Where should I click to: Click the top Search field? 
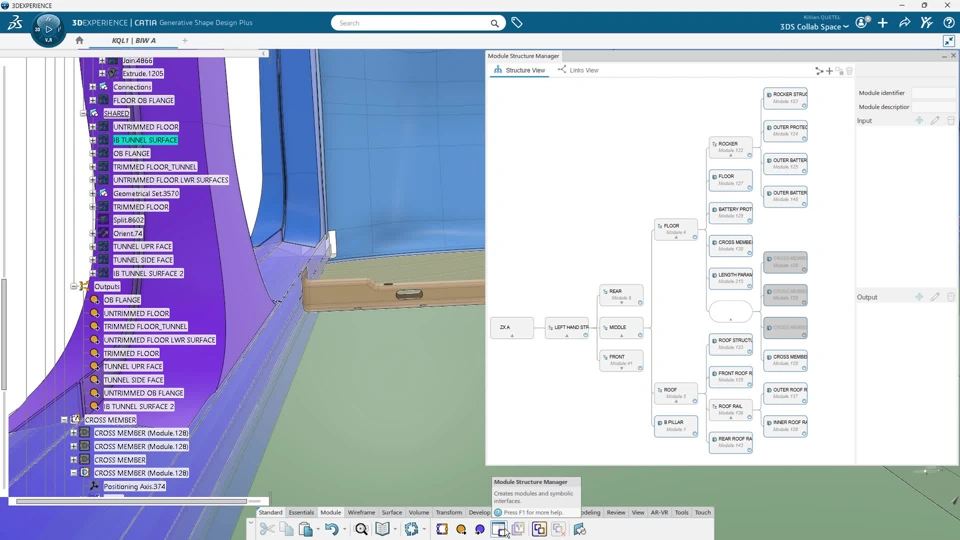[x=418, y=23]
